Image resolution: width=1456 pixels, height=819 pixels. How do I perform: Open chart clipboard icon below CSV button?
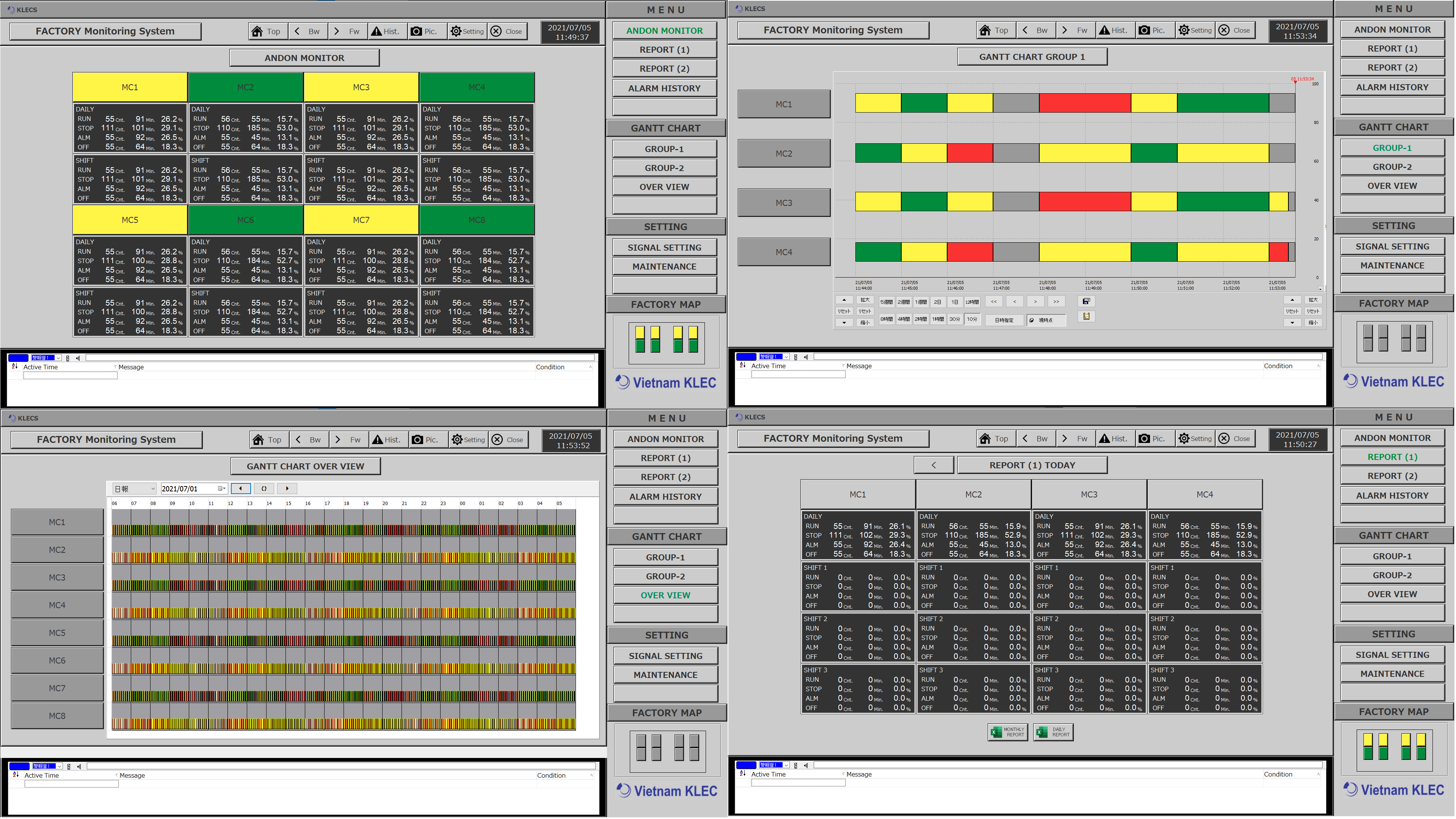pos(1086,317)
